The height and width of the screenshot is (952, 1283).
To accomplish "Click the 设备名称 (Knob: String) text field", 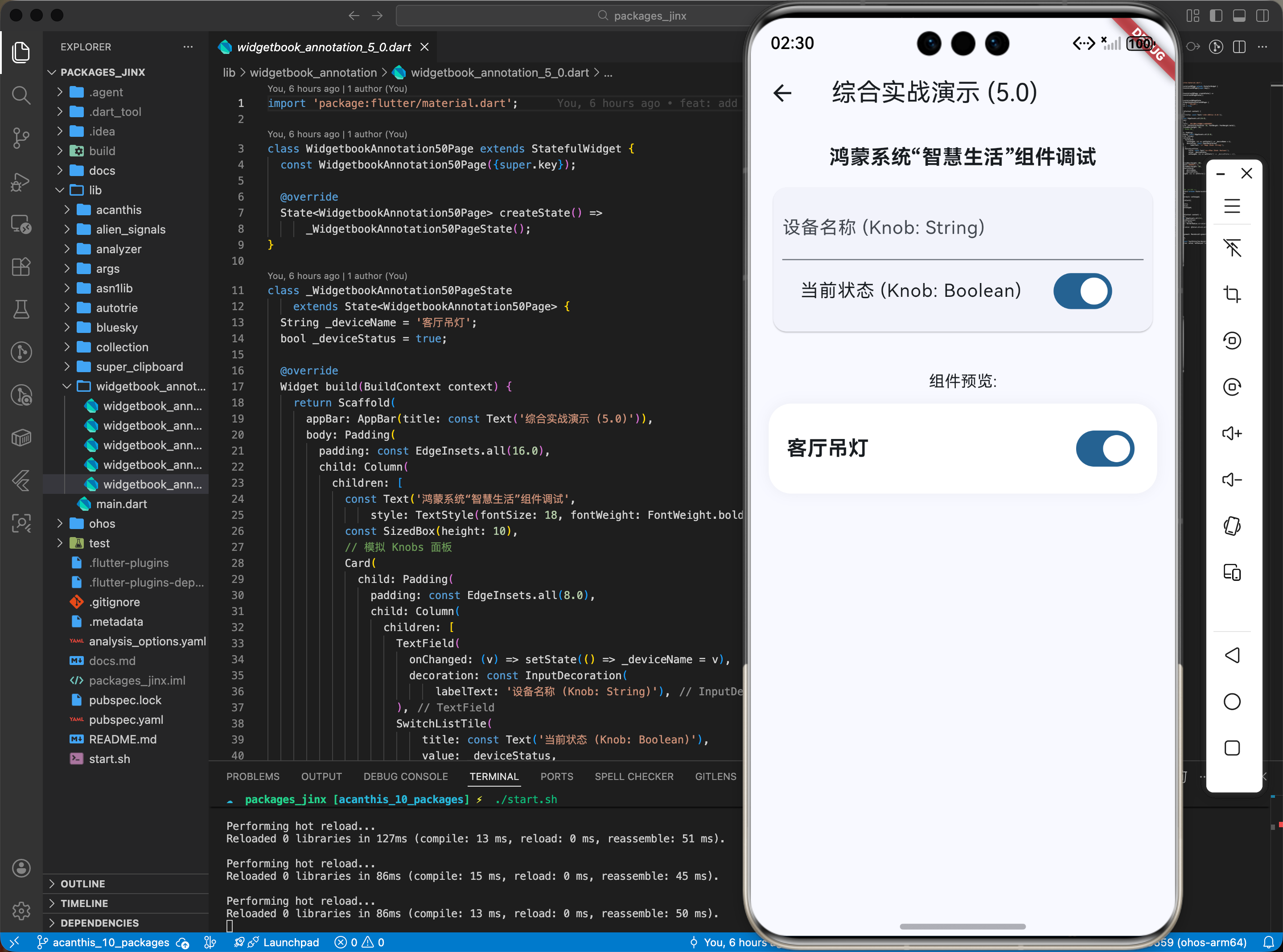I will pyautogui.click(x=962, y=228).
